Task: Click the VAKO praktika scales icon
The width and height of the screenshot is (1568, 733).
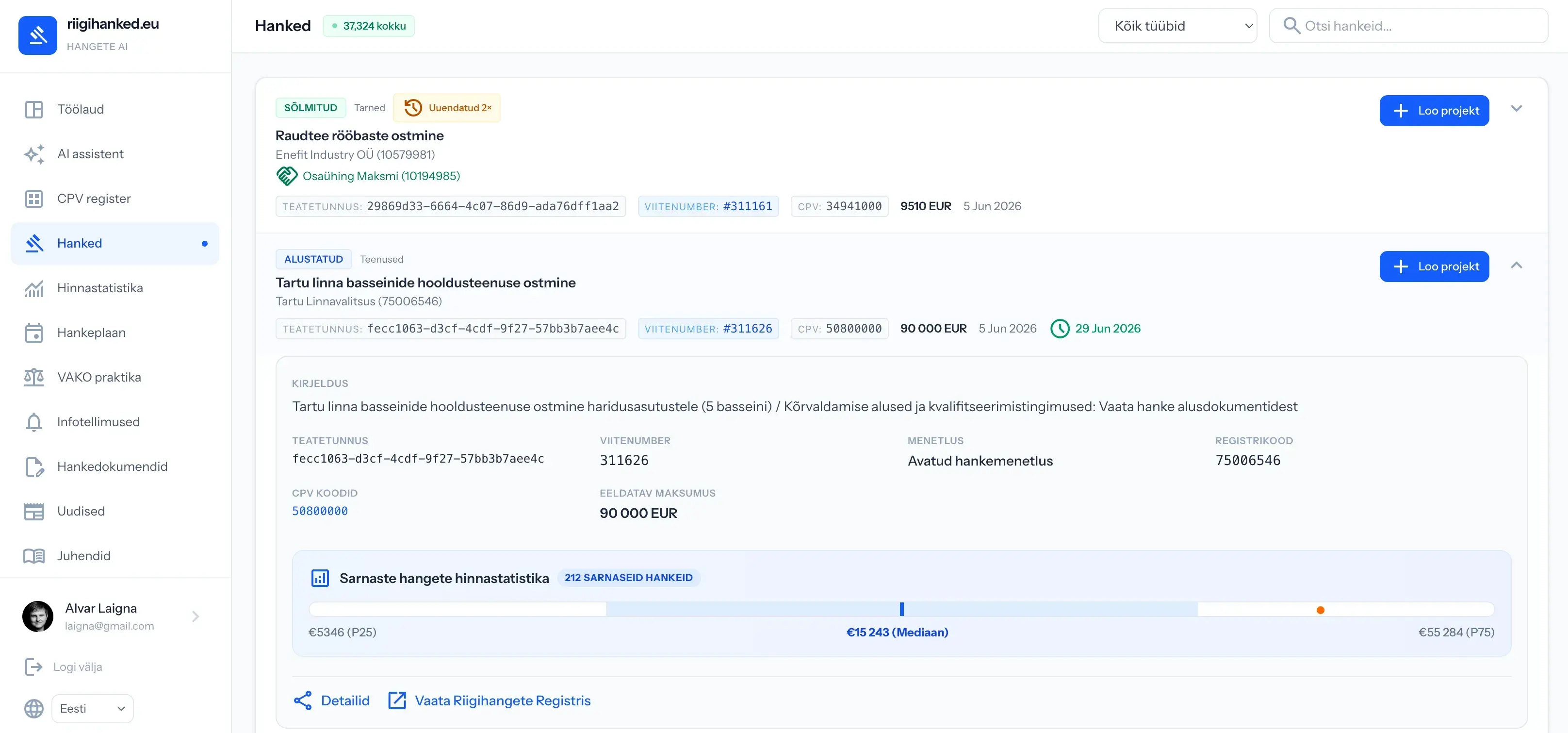Action: (x=34, y=378)
